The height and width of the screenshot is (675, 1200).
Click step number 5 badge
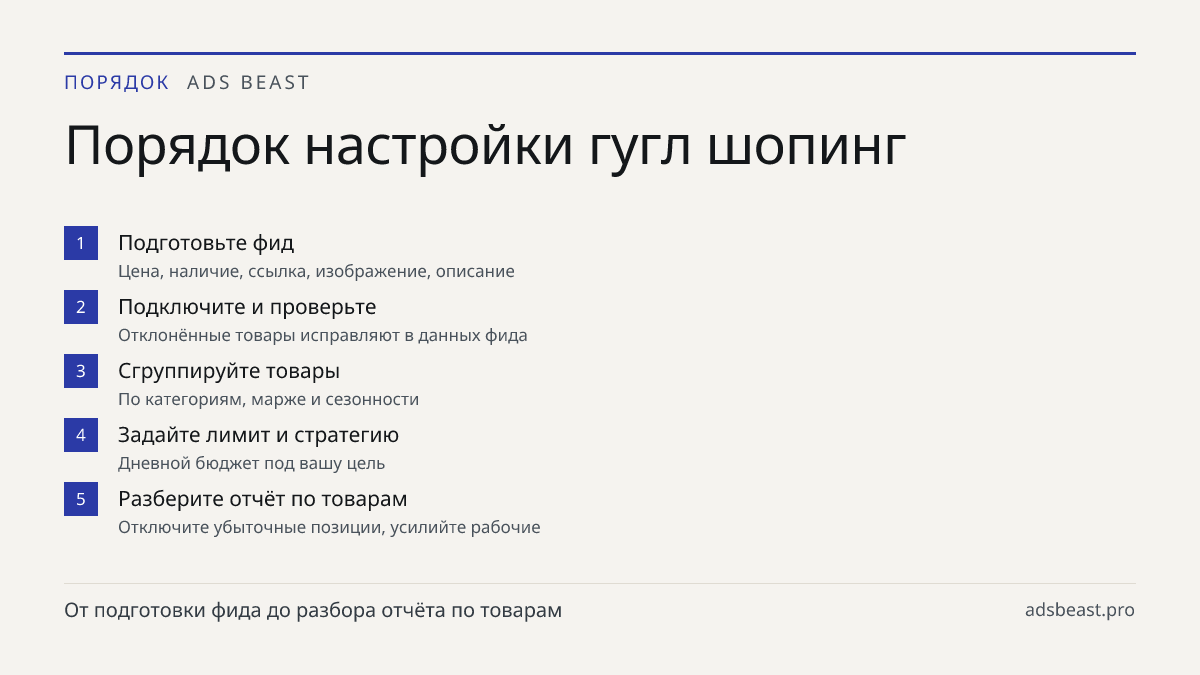(81, 499)
